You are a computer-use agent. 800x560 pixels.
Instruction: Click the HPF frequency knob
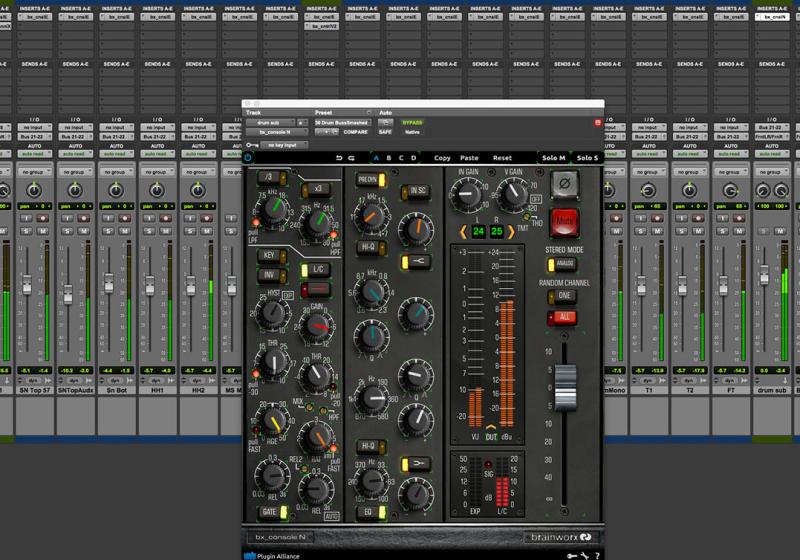click(x=318, y=223)
